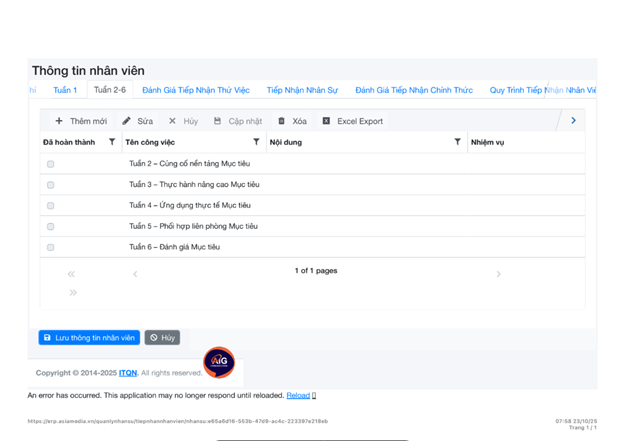This screenshot has width=624, height=441.
Task: Click the AiG chat logo icon
Action: tap(219, 362)
